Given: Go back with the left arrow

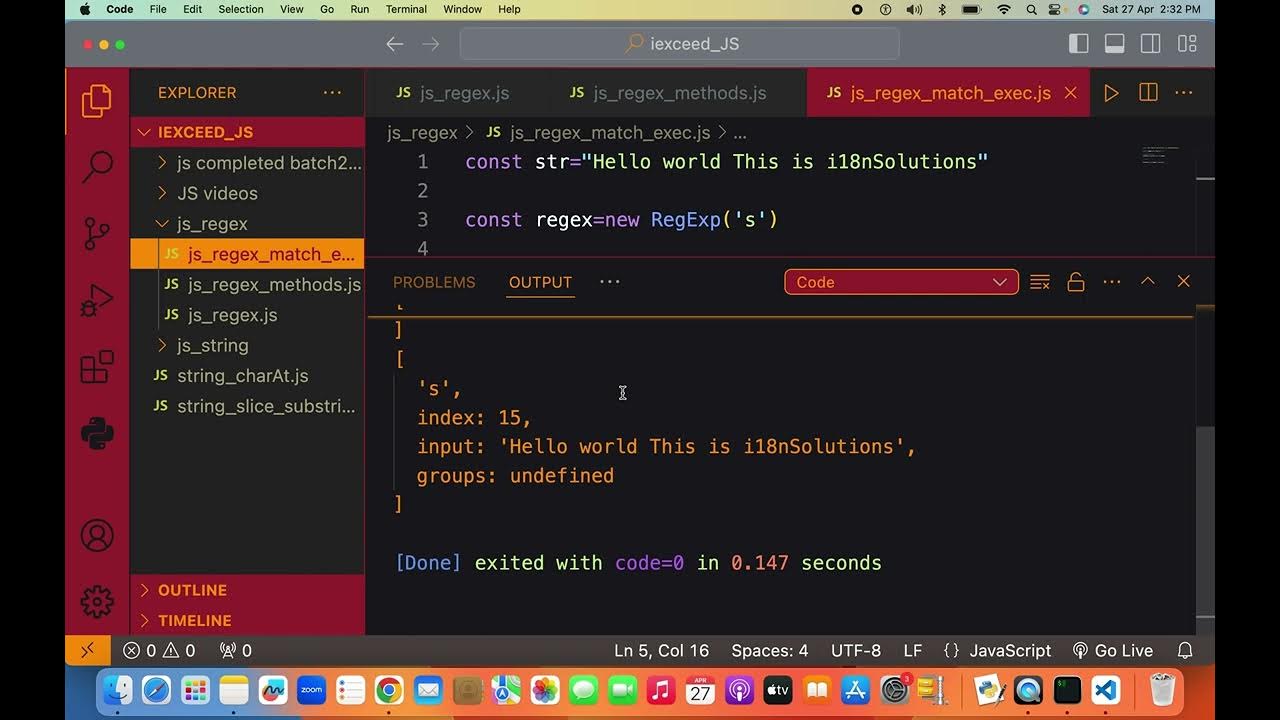Looking at the screenshot, I should coord(395,44).
